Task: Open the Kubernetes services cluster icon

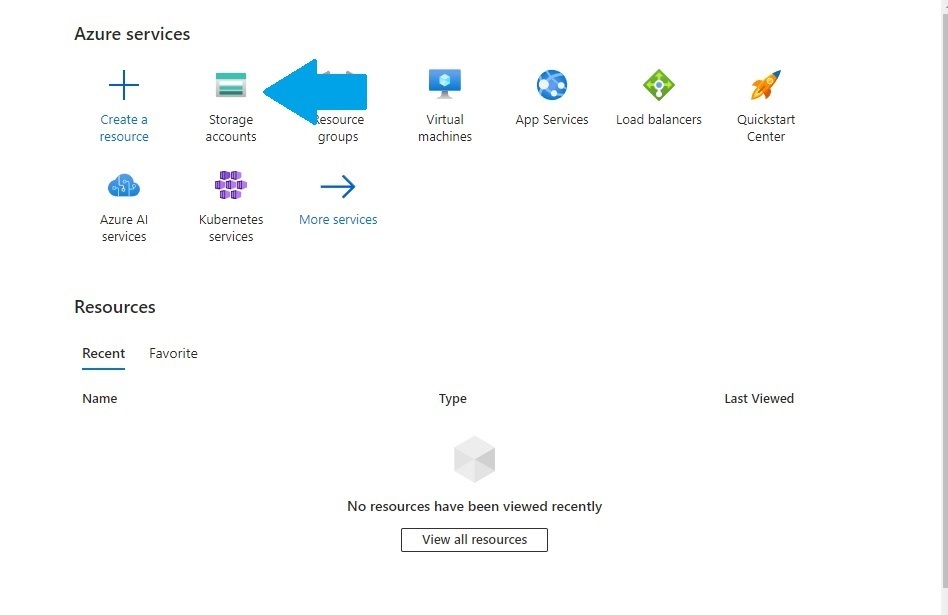Action: 231,185
